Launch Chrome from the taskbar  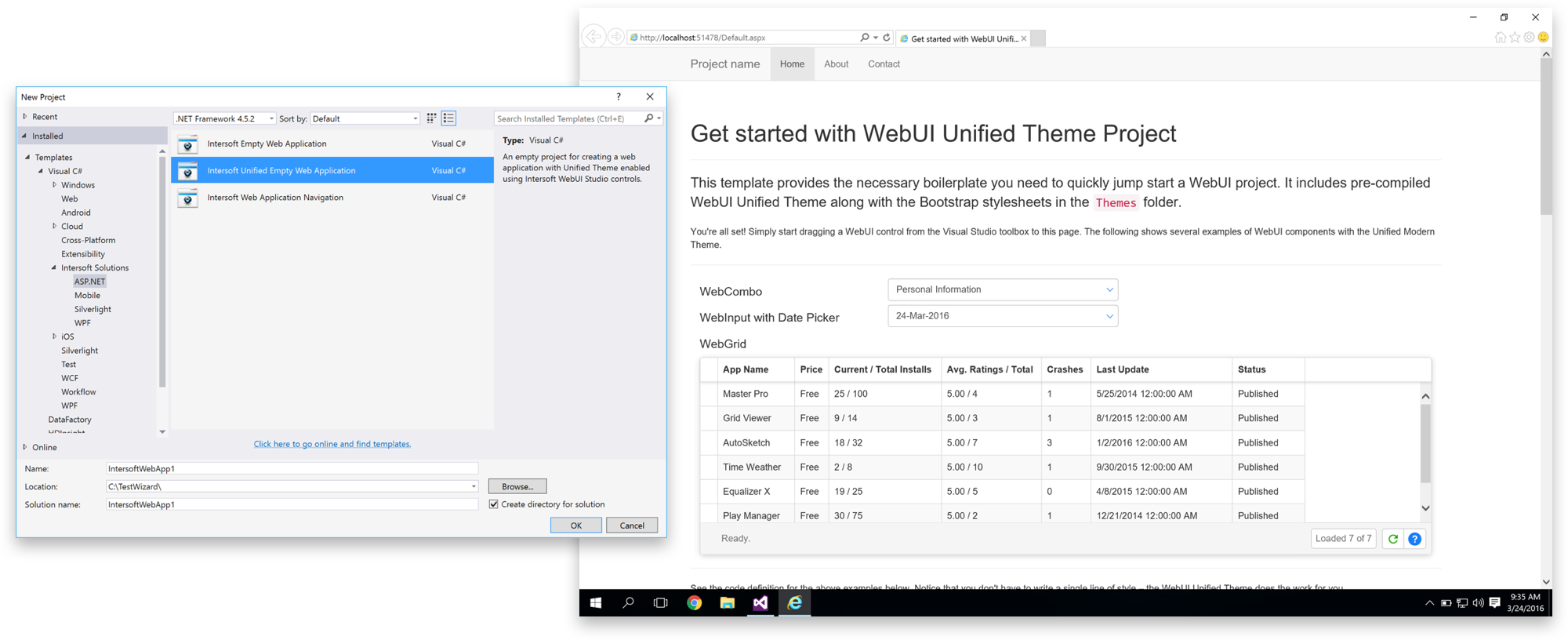click(x=694, y=603)
